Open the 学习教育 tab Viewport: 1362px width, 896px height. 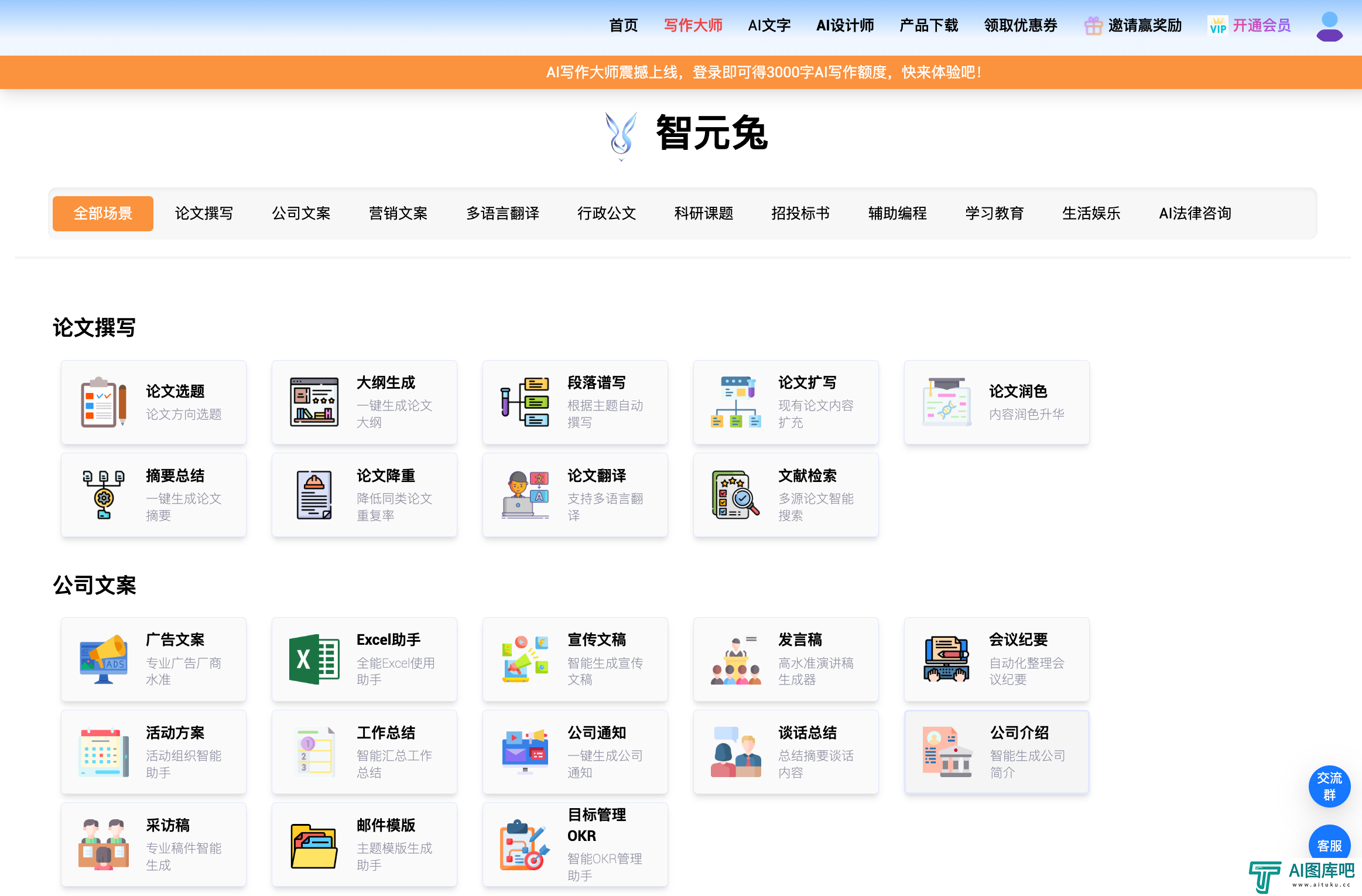point(994,213)
